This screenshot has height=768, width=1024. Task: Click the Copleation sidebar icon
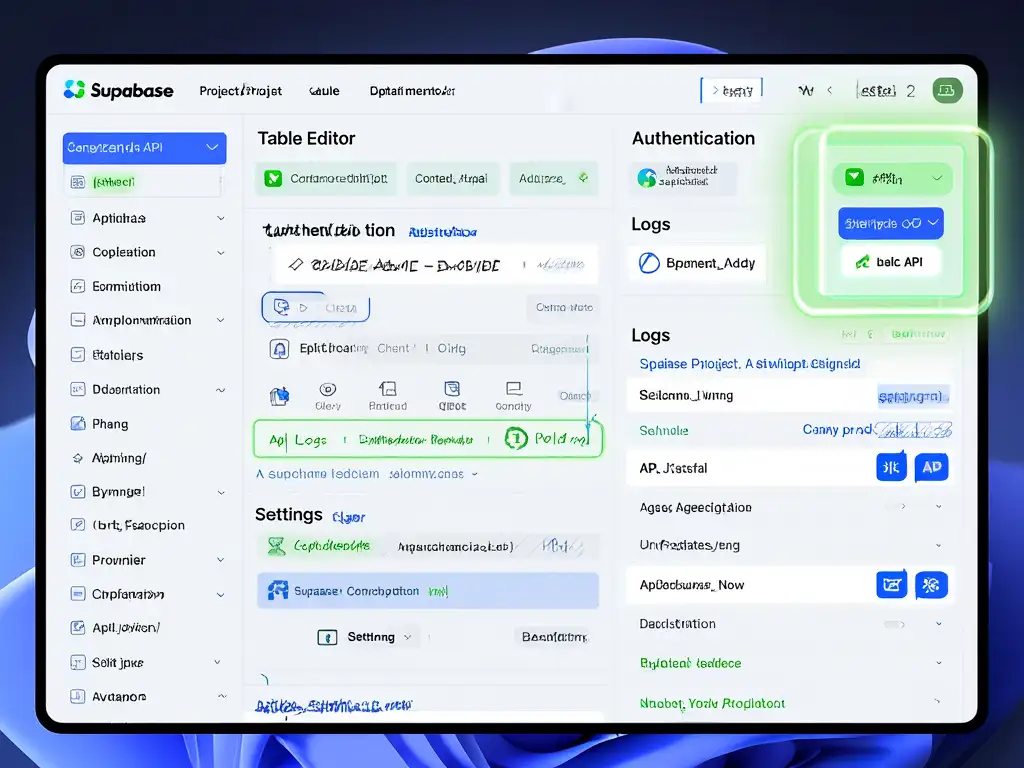coord(78,252)
